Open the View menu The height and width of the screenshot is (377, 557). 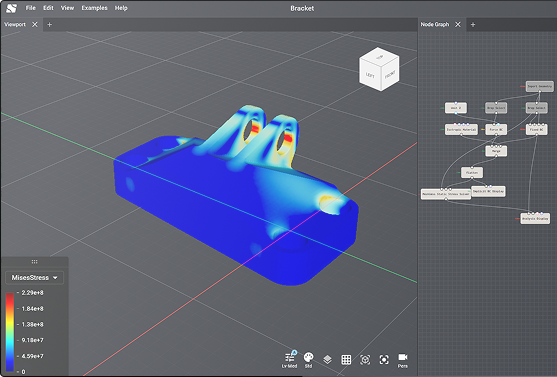[x=67, y=8]
